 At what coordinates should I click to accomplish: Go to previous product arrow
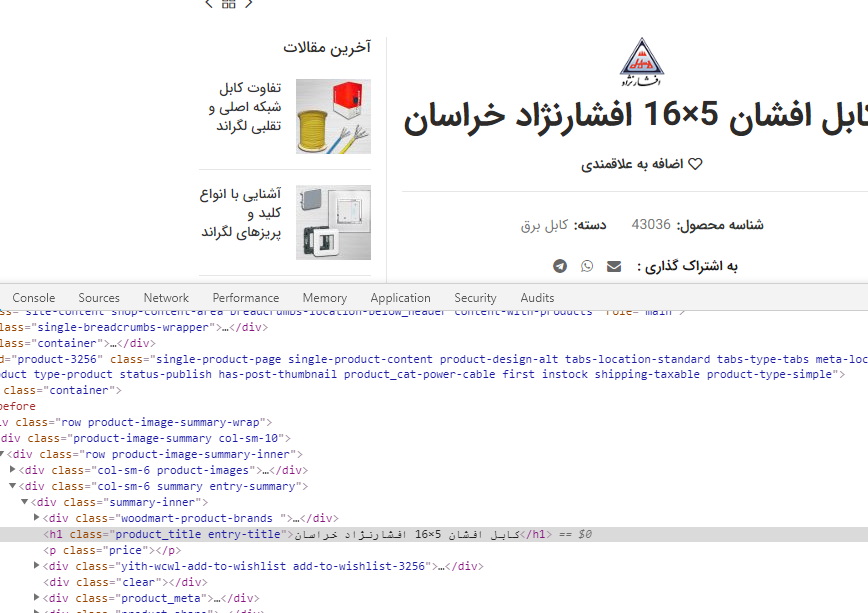click(x=209, y=4)
